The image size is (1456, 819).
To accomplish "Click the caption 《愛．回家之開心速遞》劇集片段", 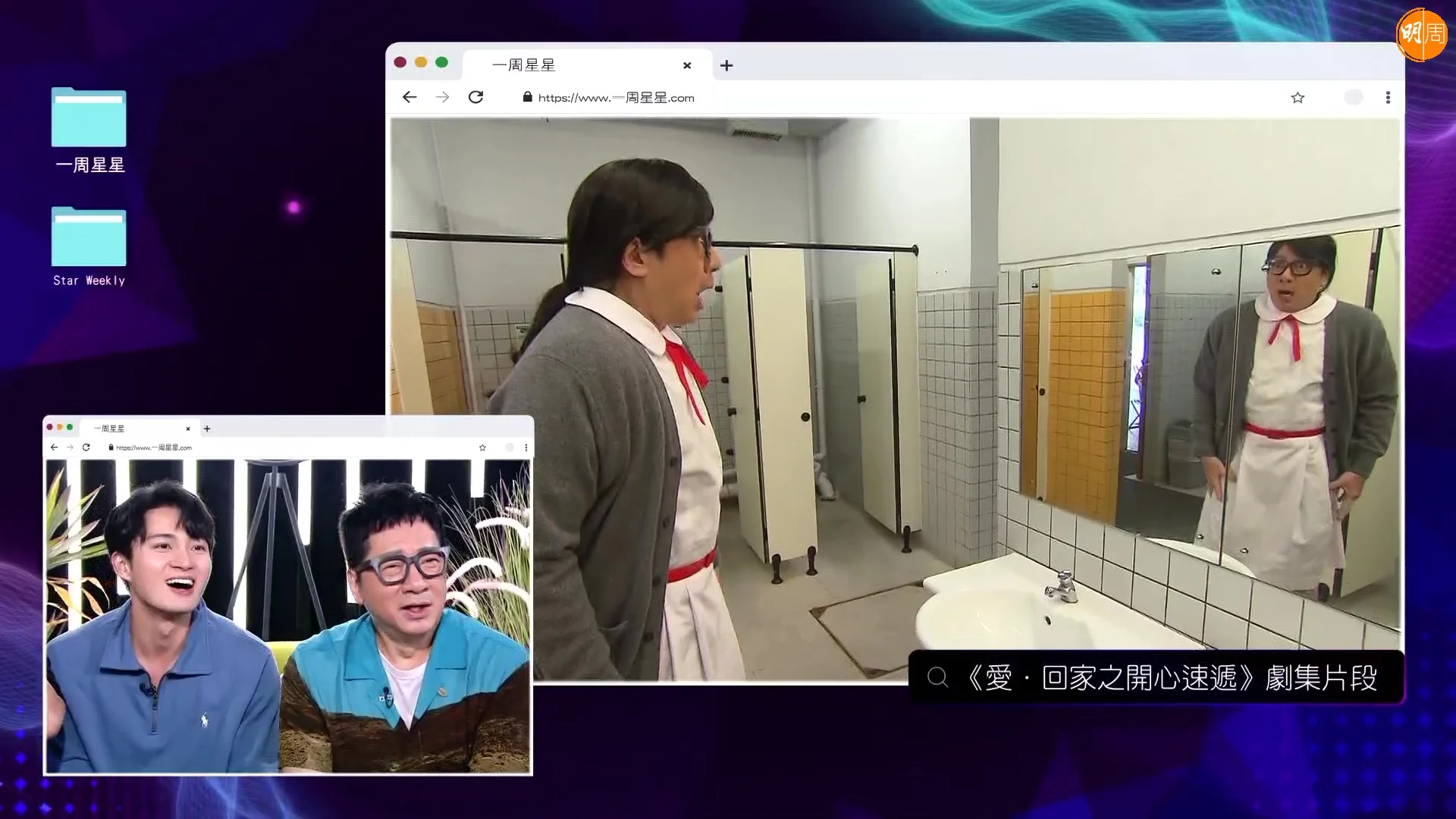I will pyautogui.click(x=1172, y=678).
